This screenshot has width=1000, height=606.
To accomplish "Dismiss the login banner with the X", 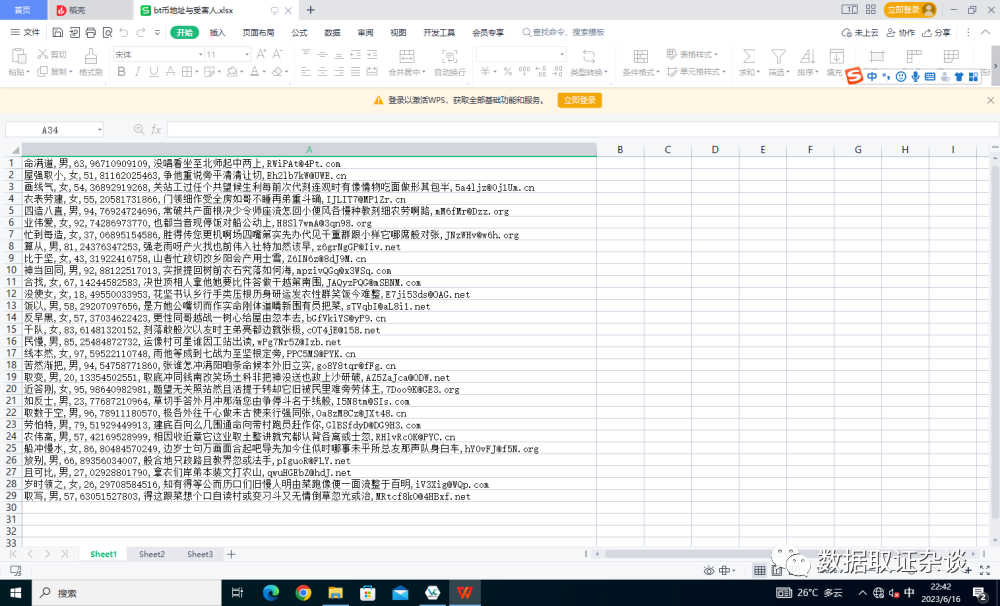I will (990, 100).
